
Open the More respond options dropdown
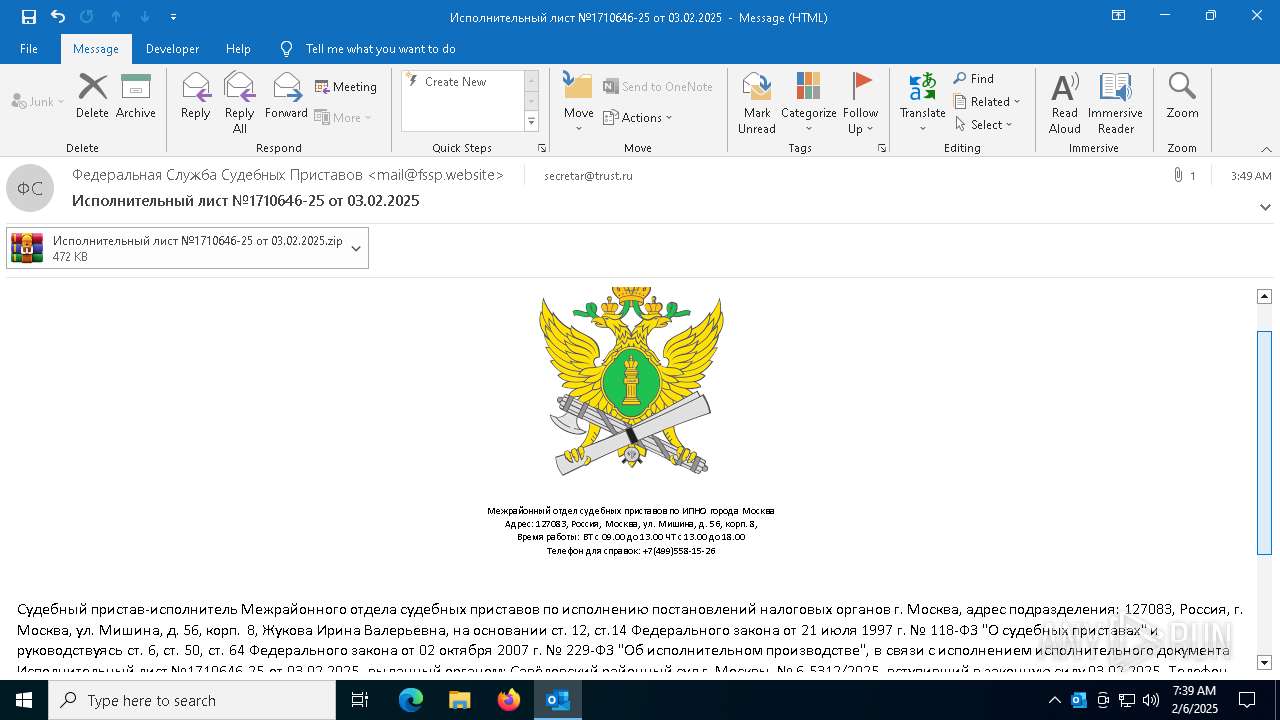click(x=343, y=117)
